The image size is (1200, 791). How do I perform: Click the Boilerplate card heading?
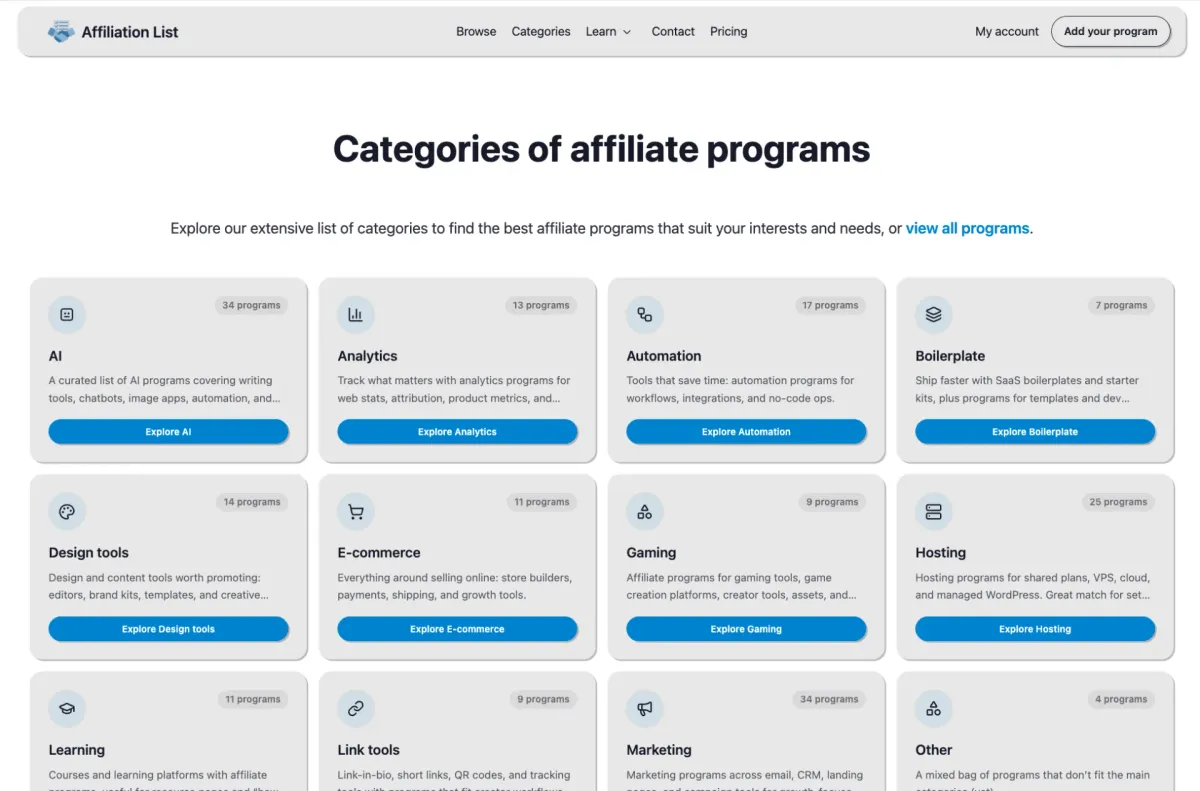click(950, 356)
